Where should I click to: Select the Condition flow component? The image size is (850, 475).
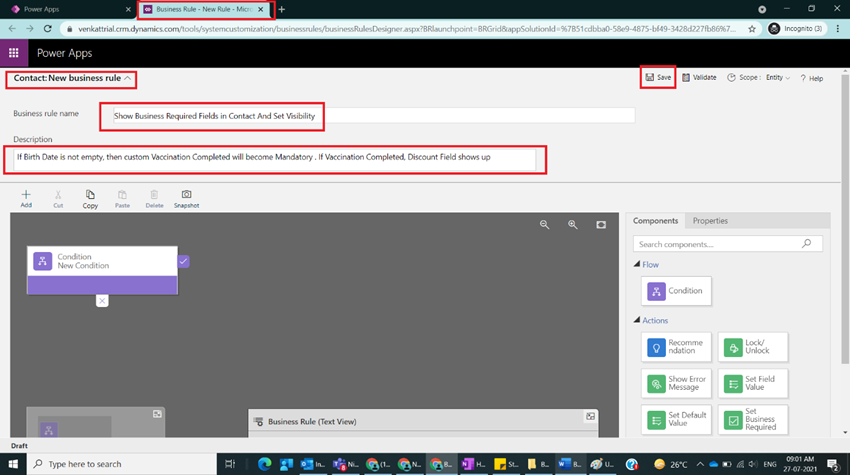pos(676,291)
